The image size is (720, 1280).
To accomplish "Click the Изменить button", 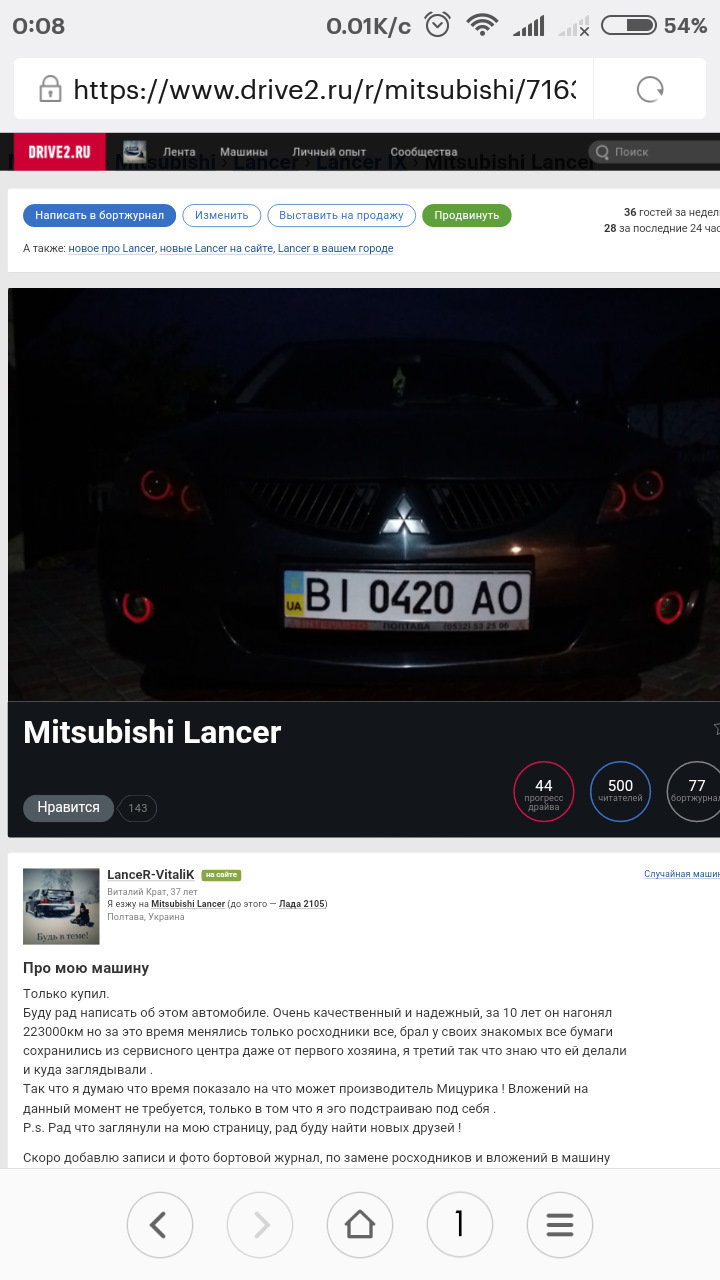I will pyautogui.click(x=222, y=215).
